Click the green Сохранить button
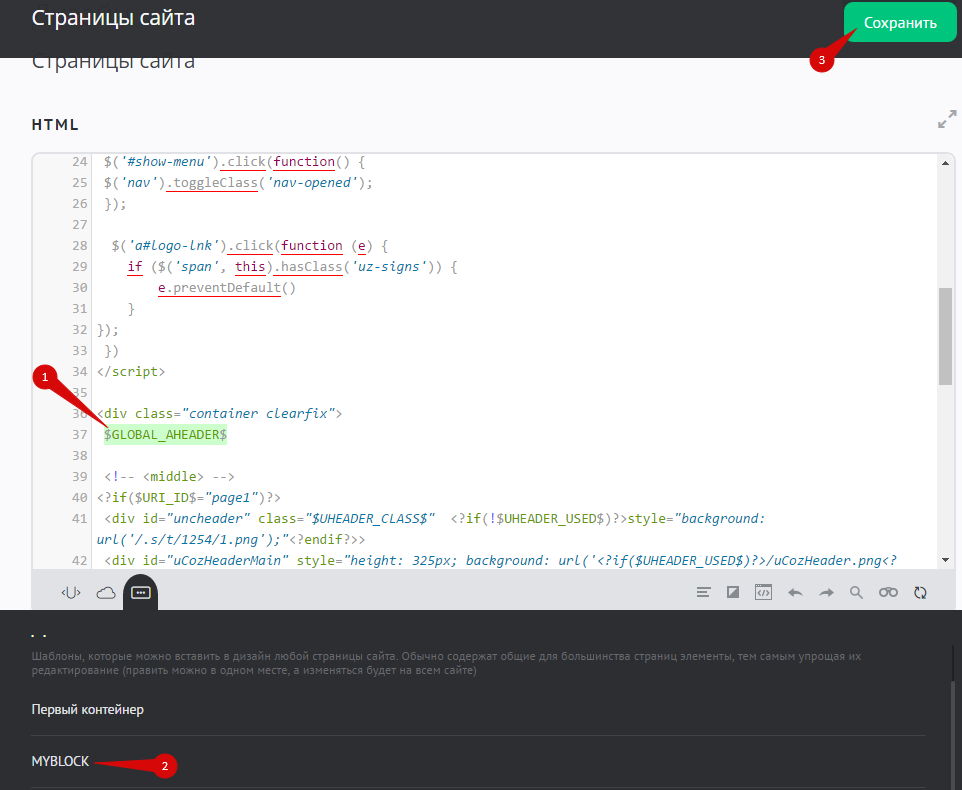 900,22
